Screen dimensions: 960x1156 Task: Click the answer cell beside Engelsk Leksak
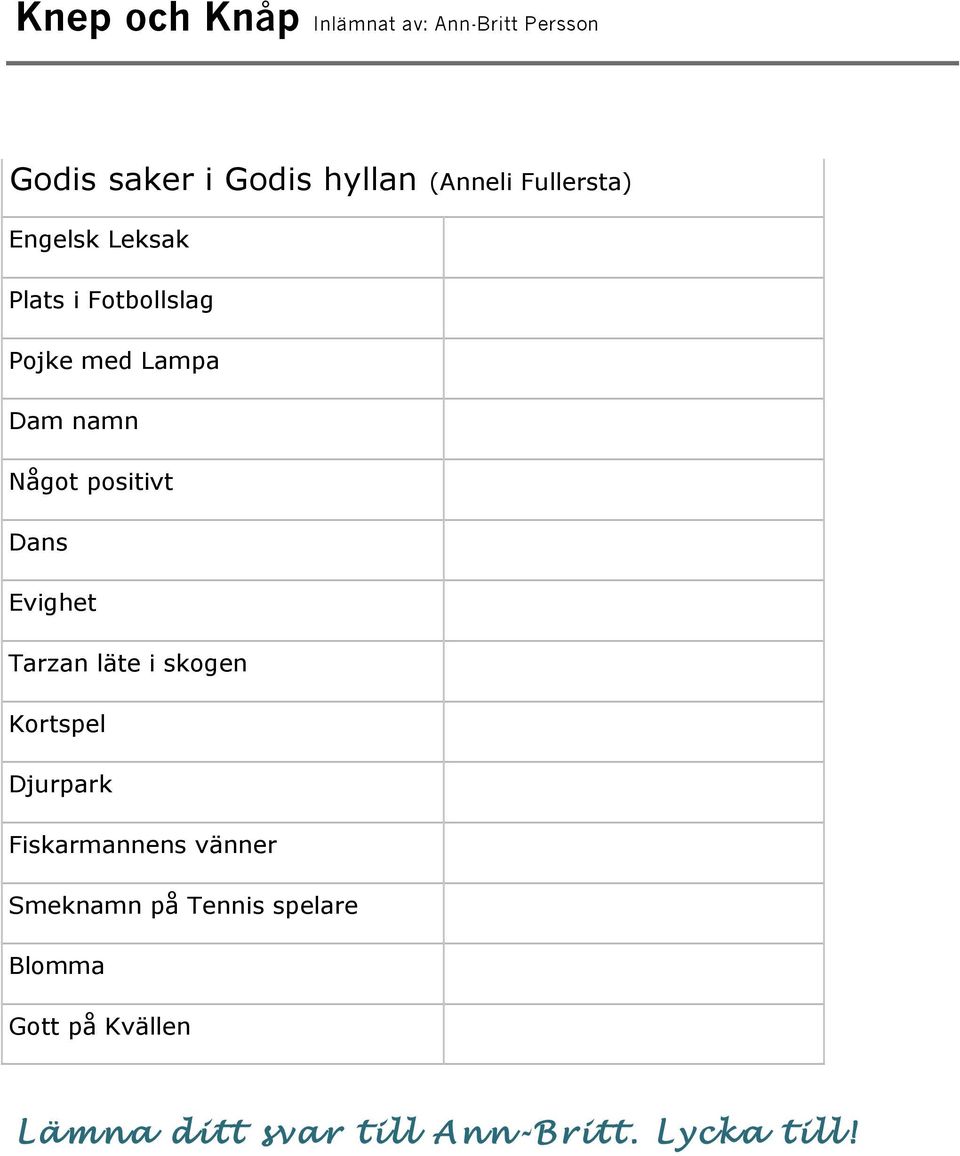click(633, 248)
